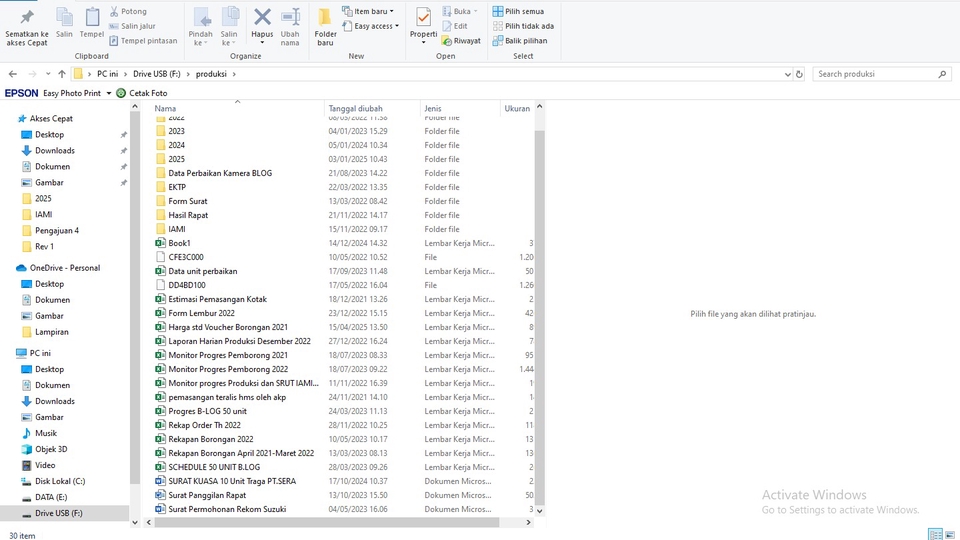Create a new folder with Folder baru

pos(326,27)
